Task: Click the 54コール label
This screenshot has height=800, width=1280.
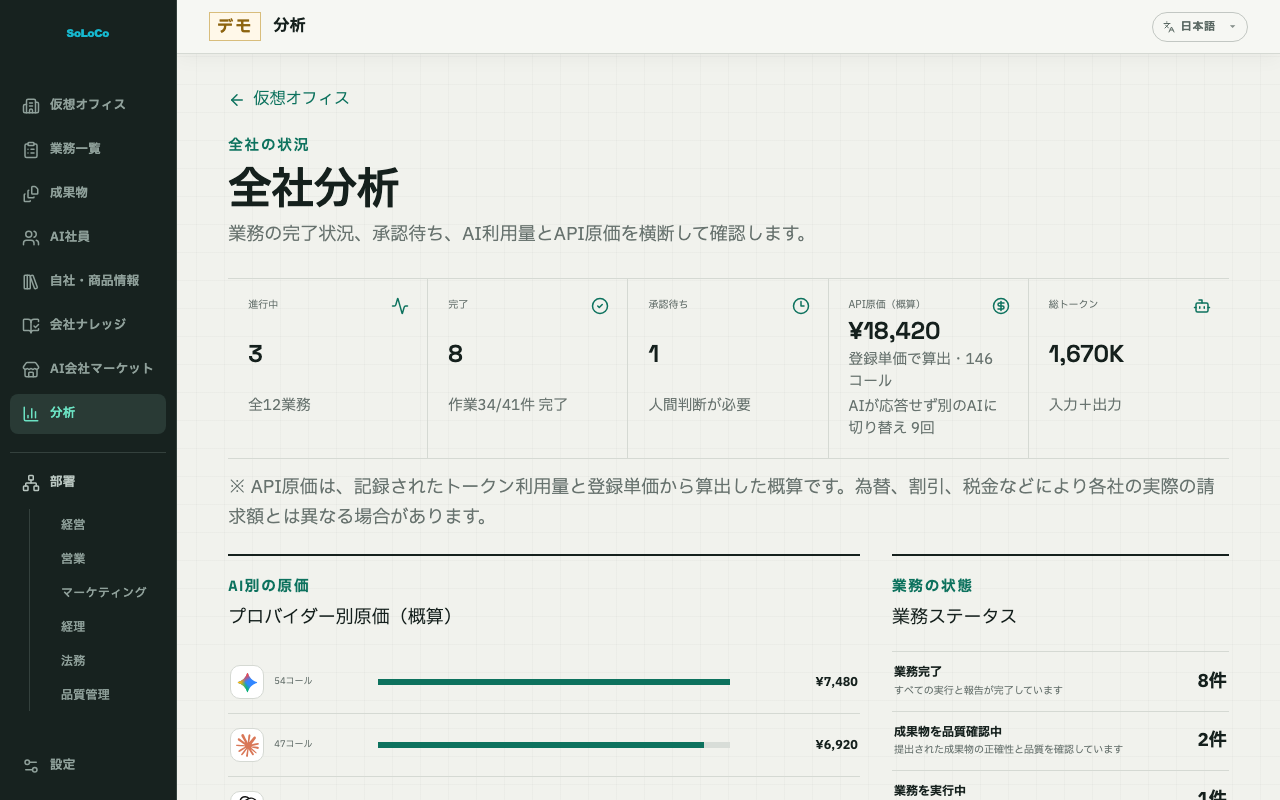Action: click(293, 681)
